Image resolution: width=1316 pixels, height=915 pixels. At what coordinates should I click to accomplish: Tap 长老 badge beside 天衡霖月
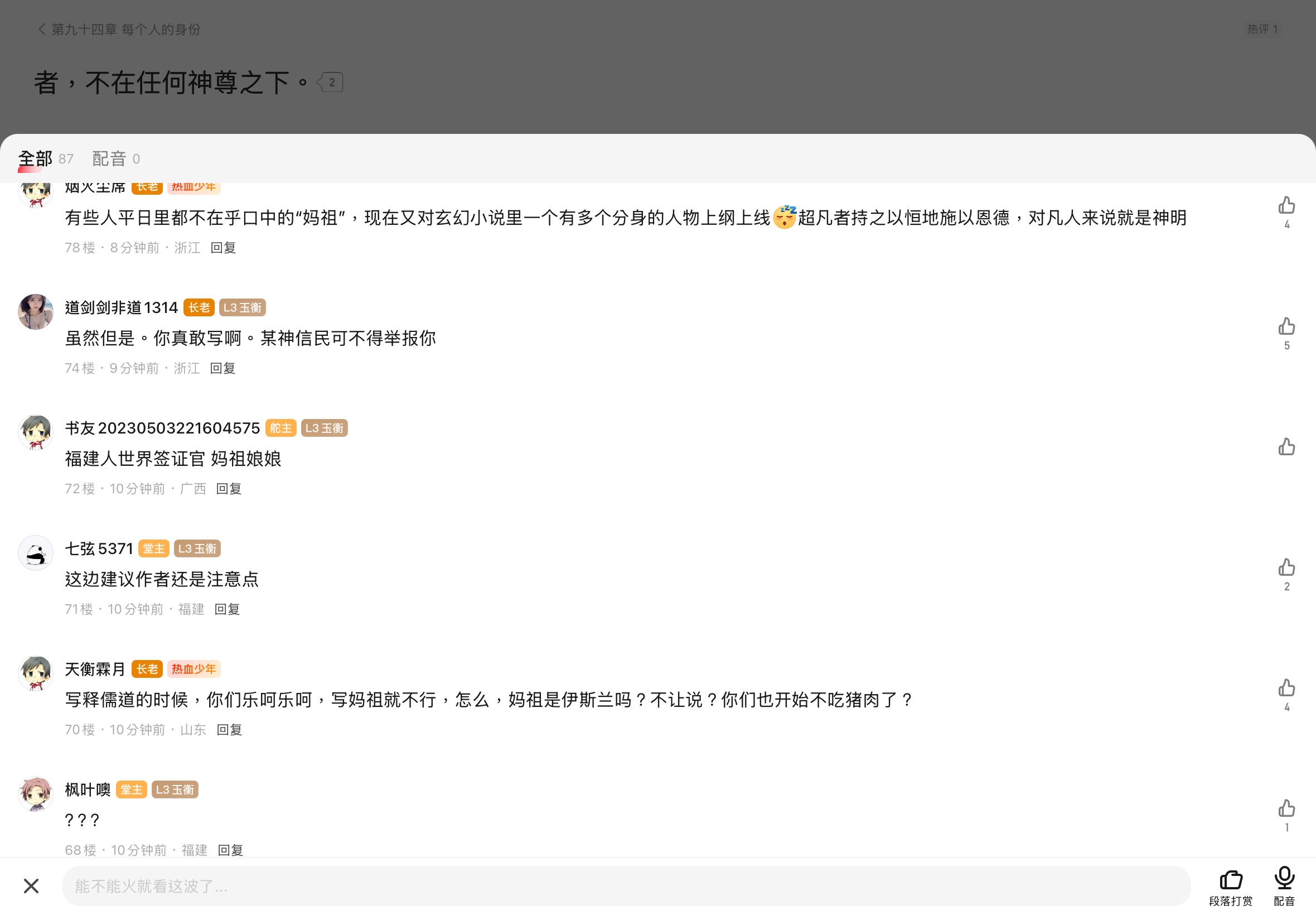147,669
